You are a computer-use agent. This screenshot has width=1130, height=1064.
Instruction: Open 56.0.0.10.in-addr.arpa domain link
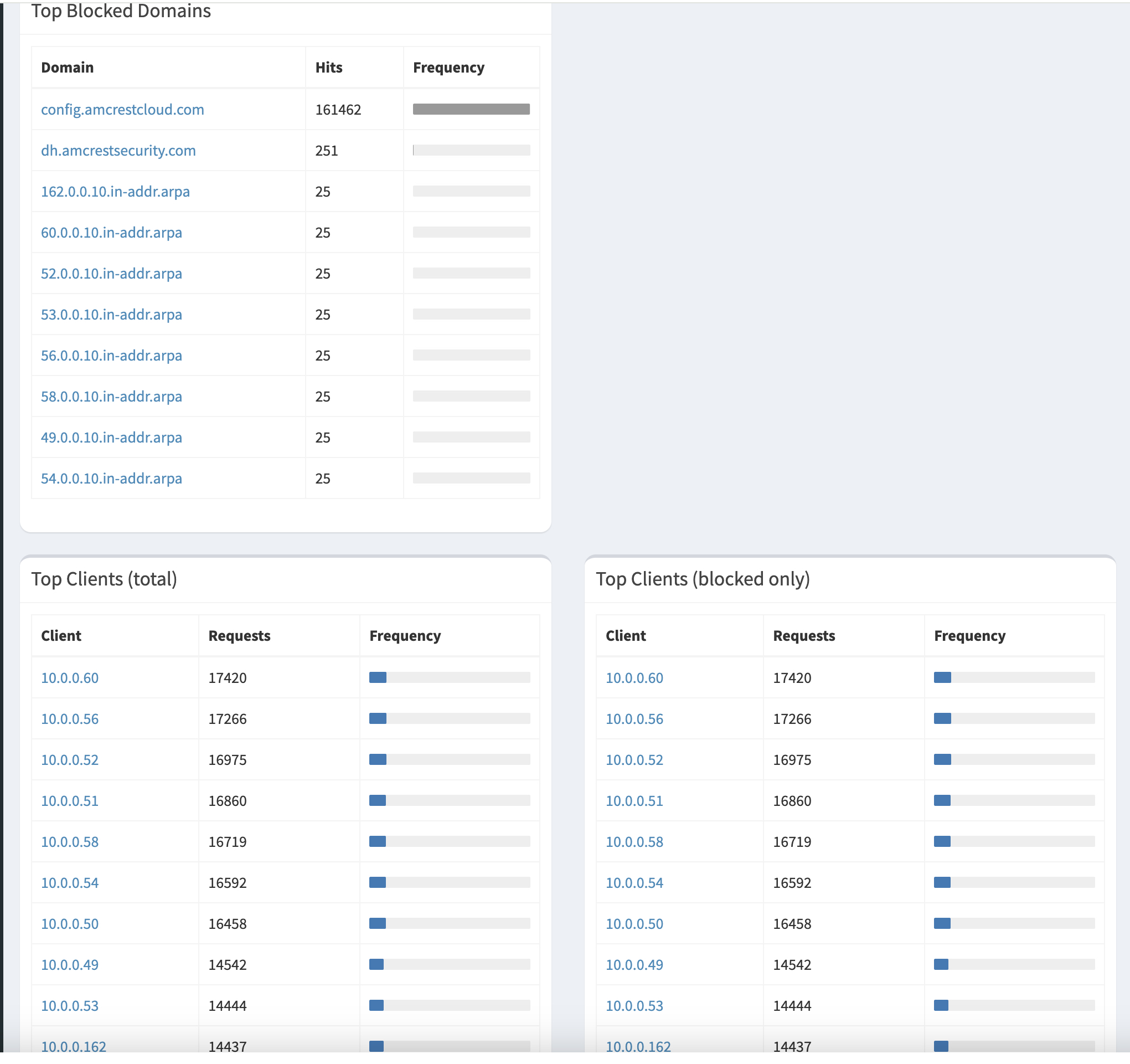111,355
